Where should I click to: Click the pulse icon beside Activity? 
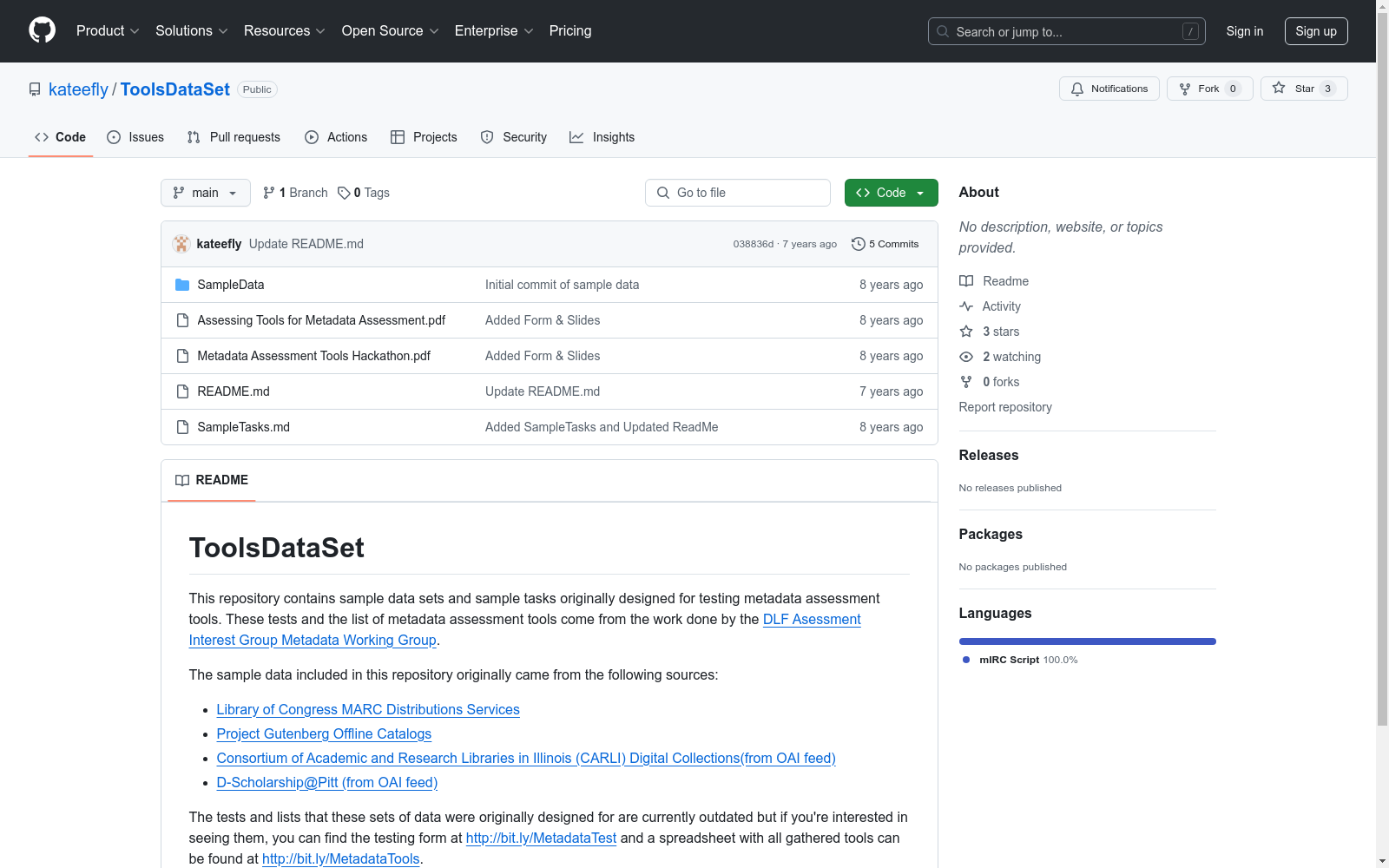[x=966, y=306]
